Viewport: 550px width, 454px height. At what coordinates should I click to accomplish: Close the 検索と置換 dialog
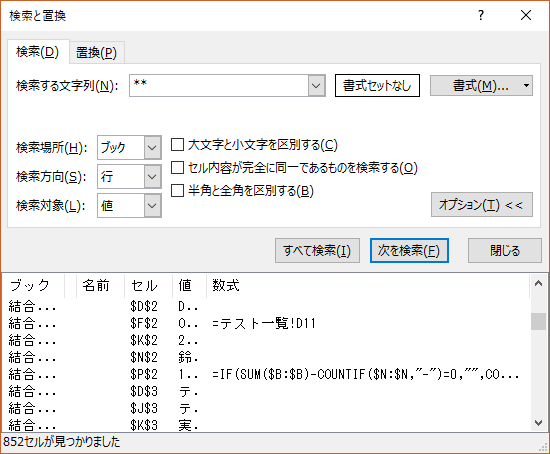coord(526,15)
